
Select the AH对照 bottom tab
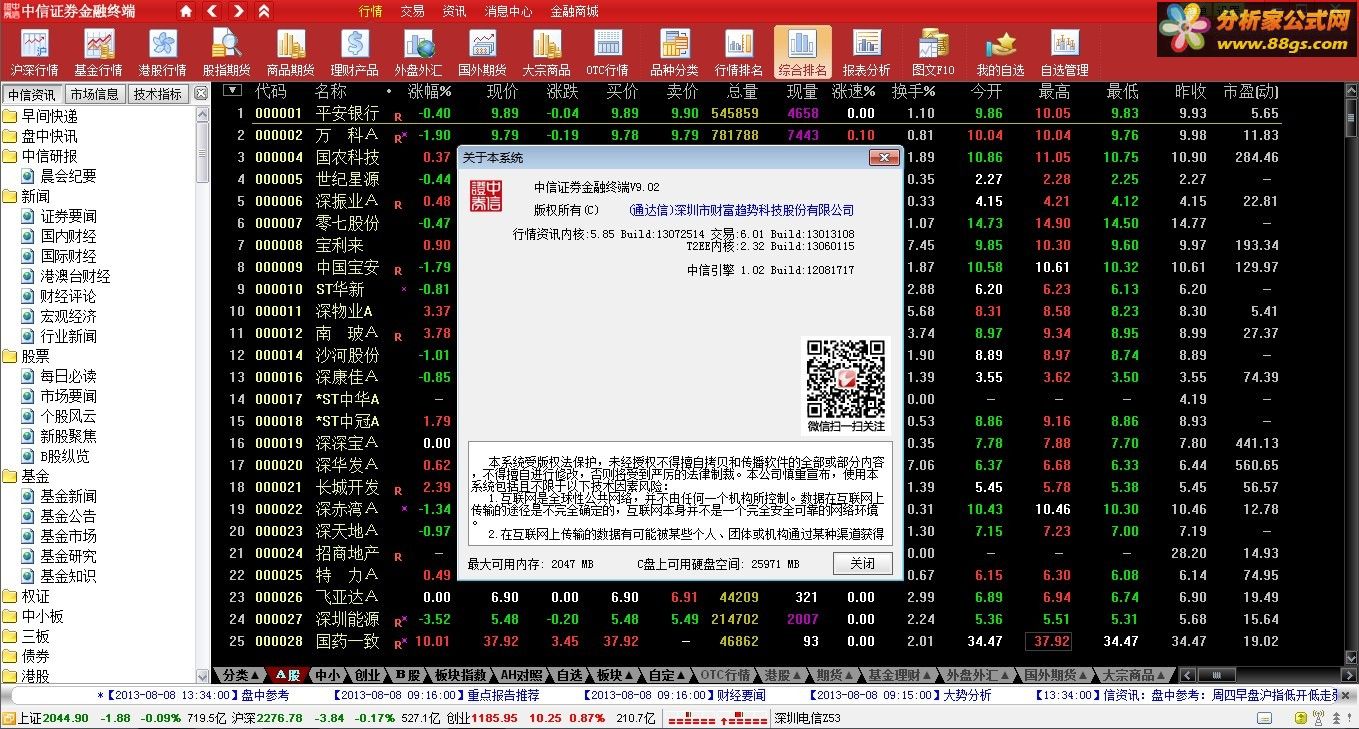click(520, 675)
